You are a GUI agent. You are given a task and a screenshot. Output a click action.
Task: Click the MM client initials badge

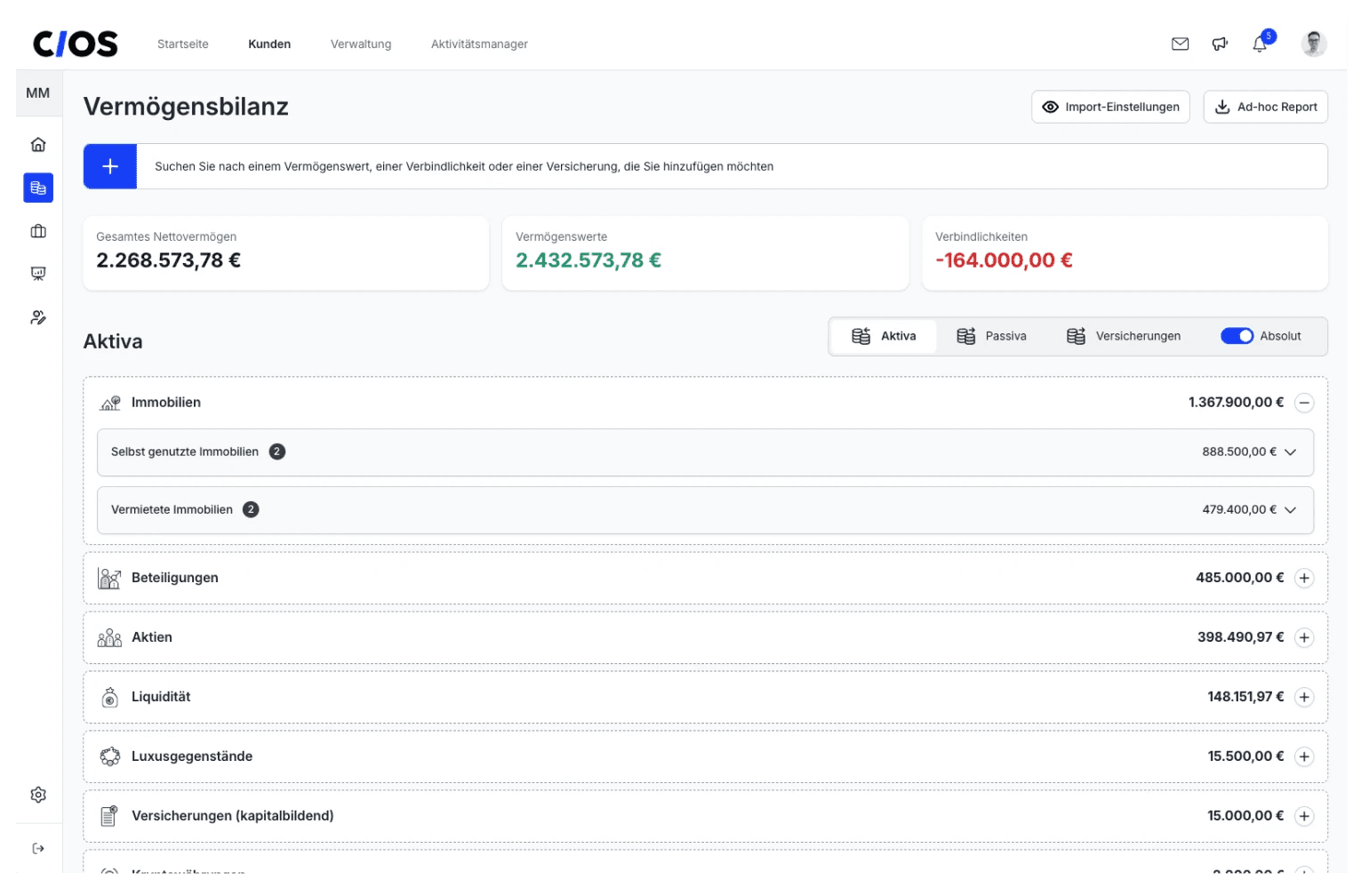coord(38,92)
